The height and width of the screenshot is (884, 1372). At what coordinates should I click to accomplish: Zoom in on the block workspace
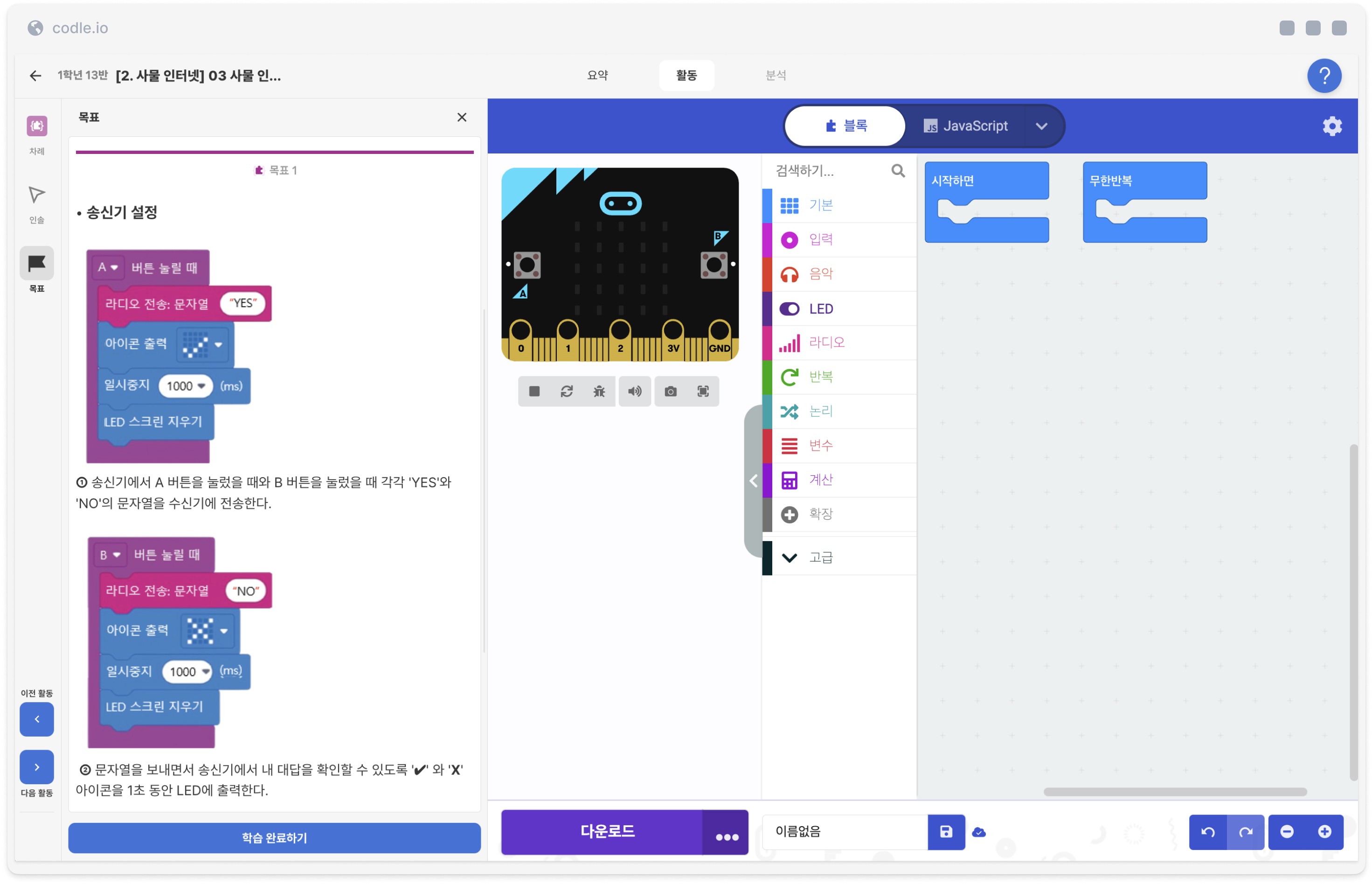1324,832
